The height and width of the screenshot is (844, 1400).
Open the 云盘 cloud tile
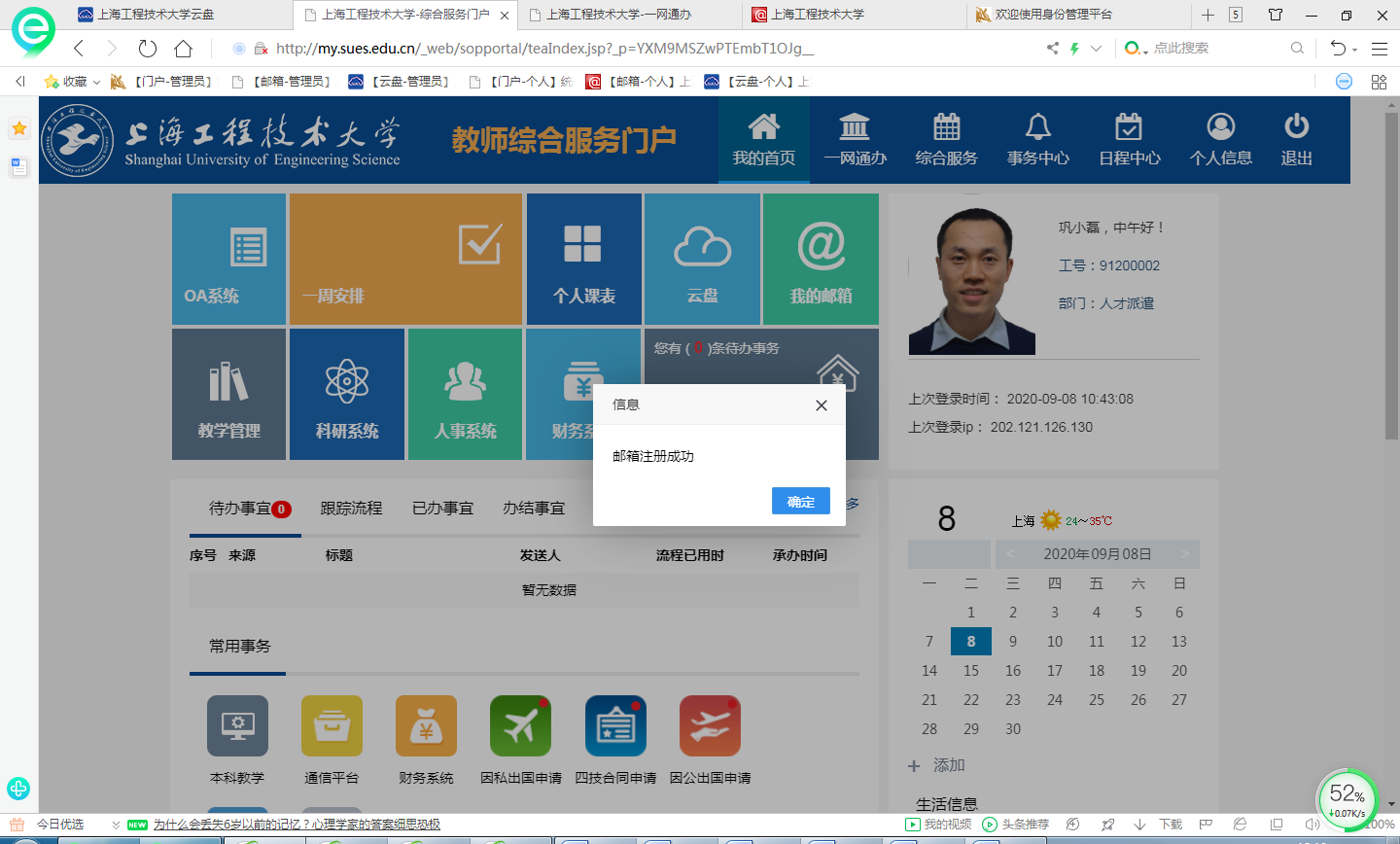point(702,259)
